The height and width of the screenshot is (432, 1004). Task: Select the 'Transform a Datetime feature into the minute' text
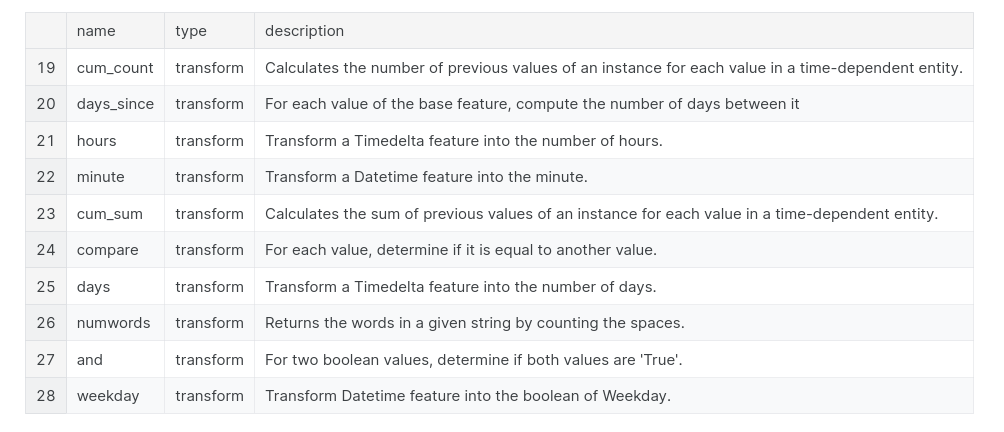(x=426, y=177)
